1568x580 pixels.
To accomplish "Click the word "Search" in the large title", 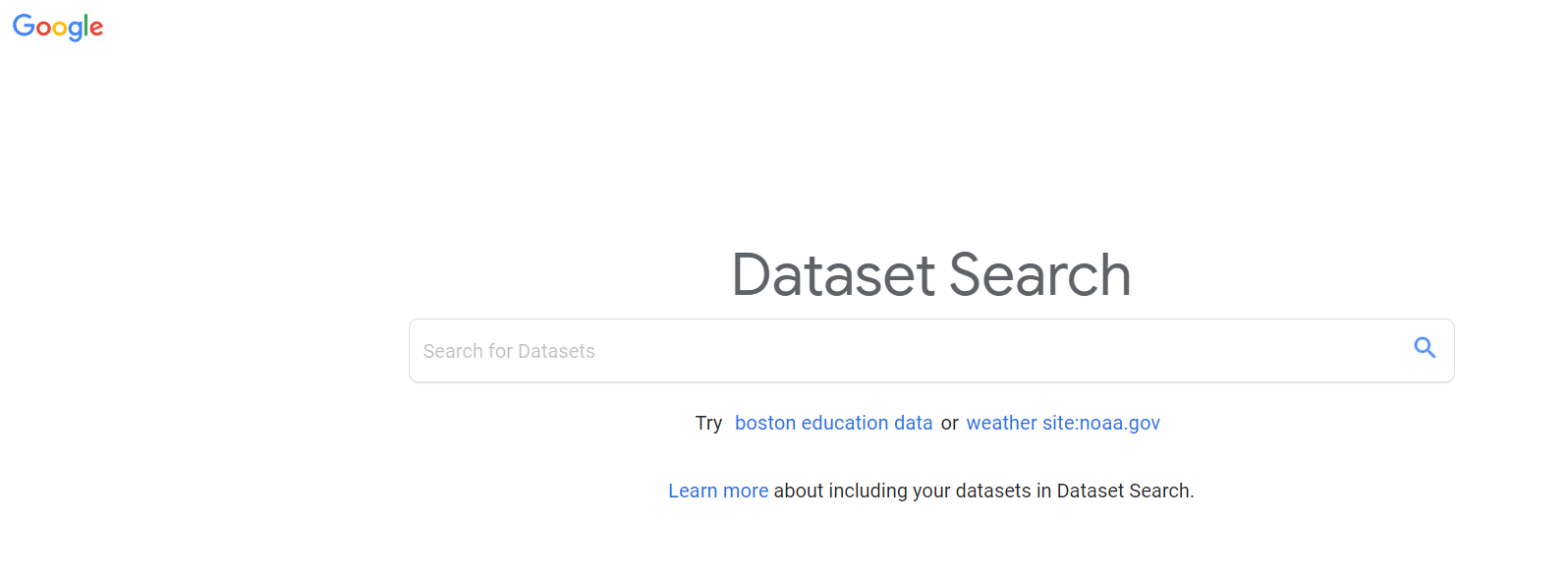I will [1039, 274].
